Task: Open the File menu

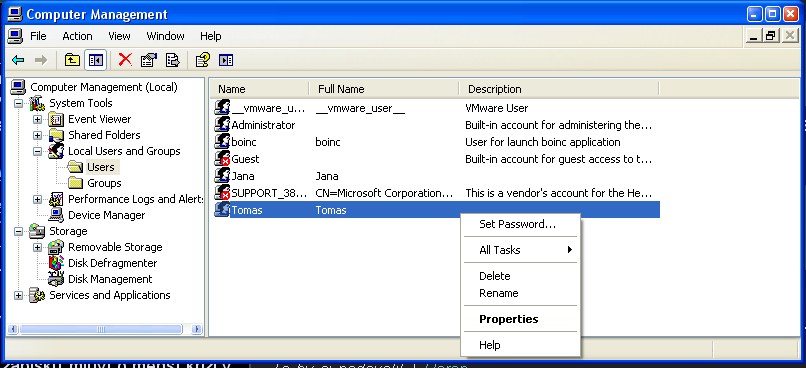Action: (x=38, y=36)
